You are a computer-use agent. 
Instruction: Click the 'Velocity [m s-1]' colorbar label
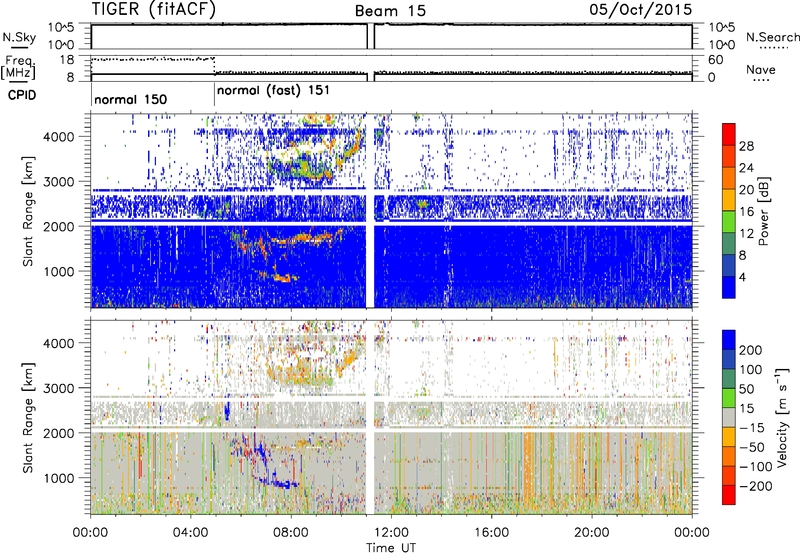(782, 417)
